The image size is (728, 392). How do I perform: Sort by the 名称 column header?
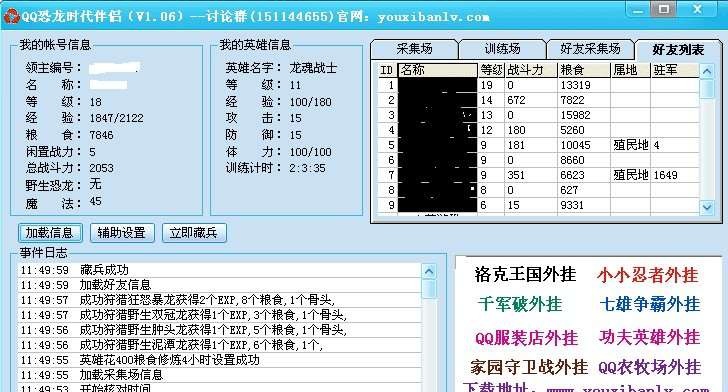tap(437, 70)
